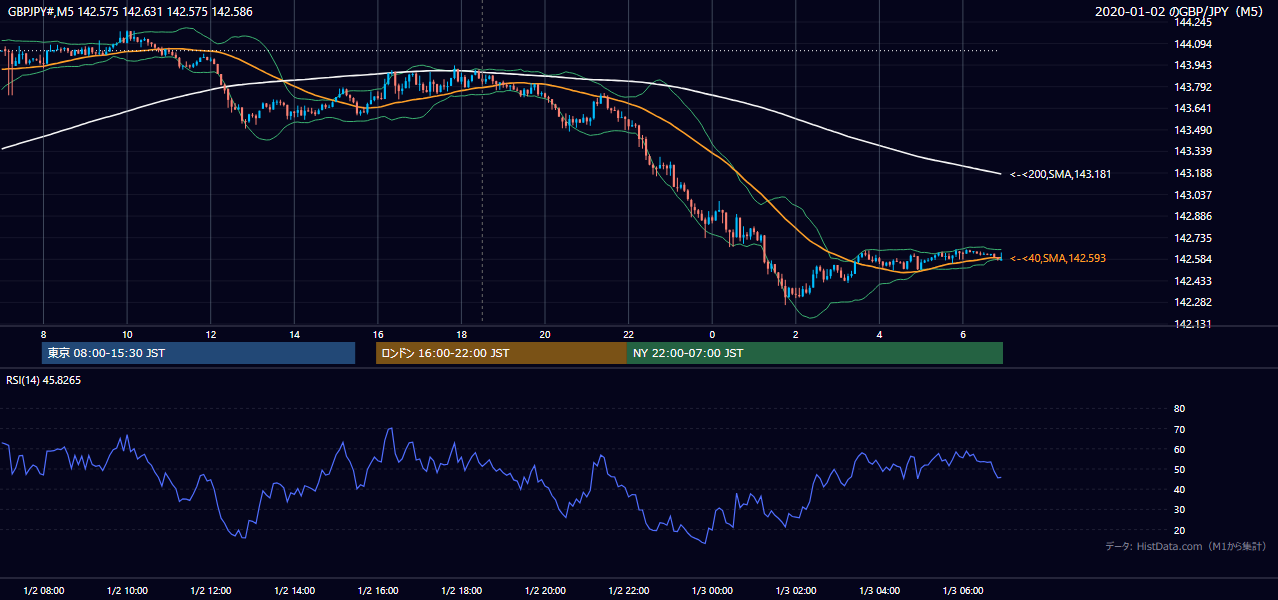Click RSI scale value 30
This screenshot has height=600, width=1278.
pos(1179,510)
